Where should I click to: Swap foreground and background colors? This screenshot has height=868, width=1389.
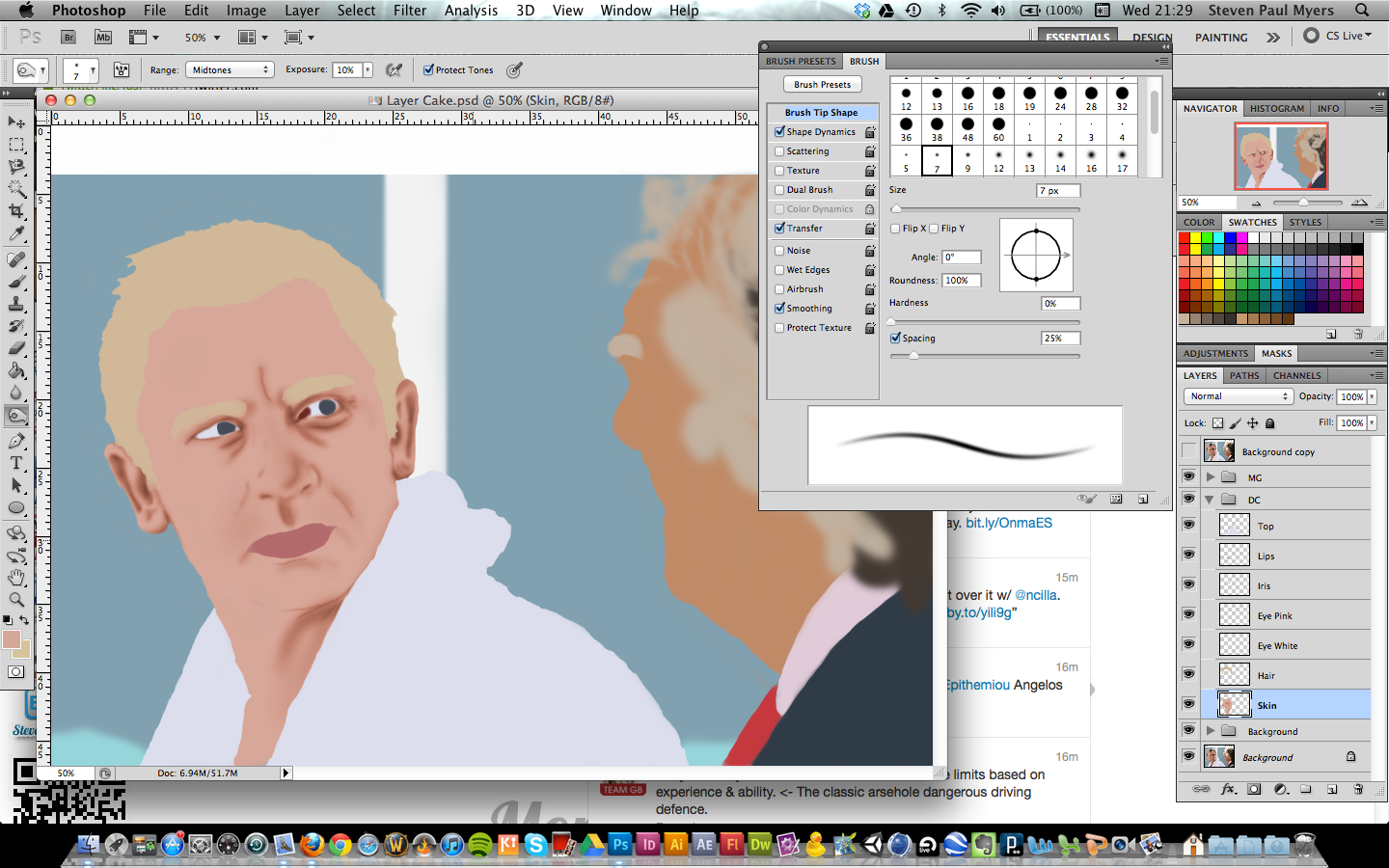tap(26, 621)
